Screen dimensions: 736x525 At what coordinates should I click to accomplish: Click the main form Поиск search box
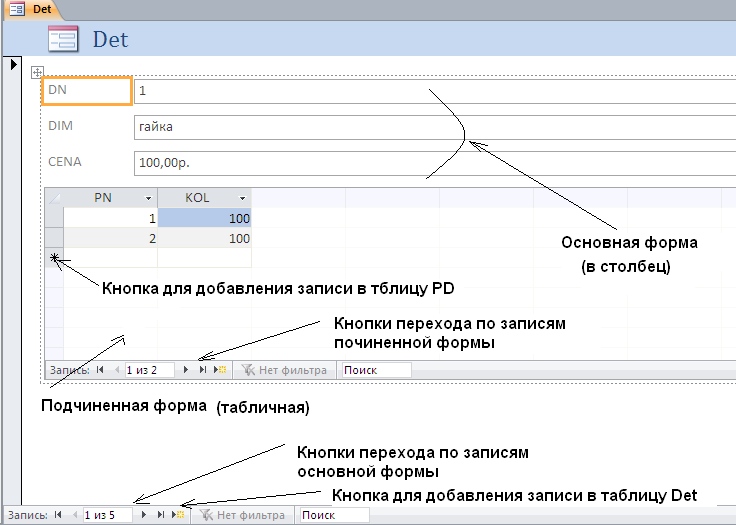[335, 515]
